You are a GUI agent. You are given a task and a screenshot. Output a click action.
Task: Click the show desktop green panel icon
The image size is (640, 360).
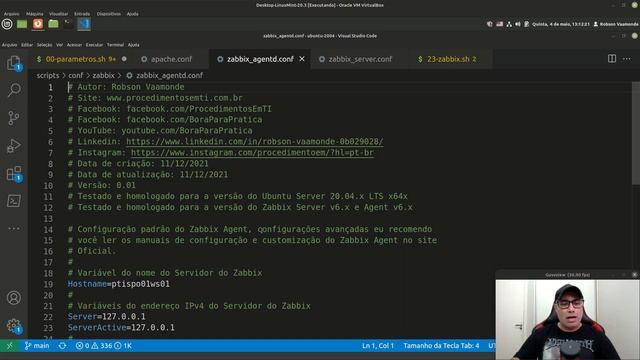click(x=22, y=24)
